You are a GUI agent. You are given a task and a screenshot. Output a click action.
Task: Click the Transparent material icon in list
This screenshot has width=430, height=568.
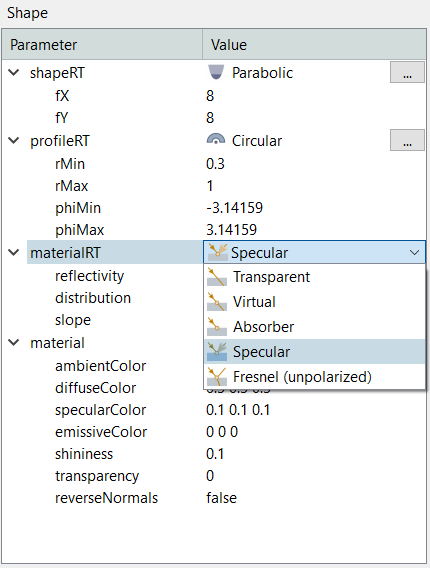[217, 277]
